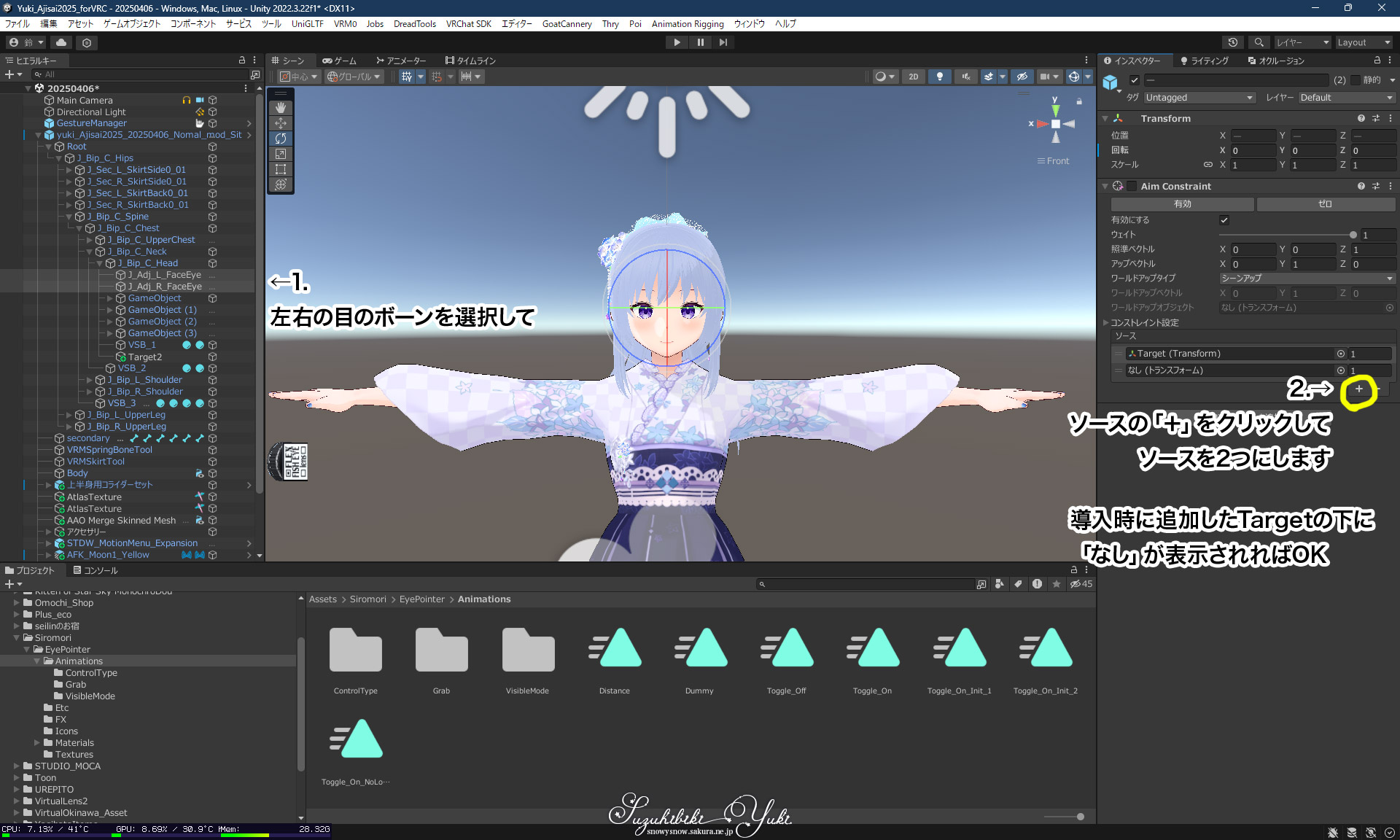Click Siromori in the breadcrumb path
Image resolution: width=1400 pixels, height=840 pixels.
tap(367, 599)
